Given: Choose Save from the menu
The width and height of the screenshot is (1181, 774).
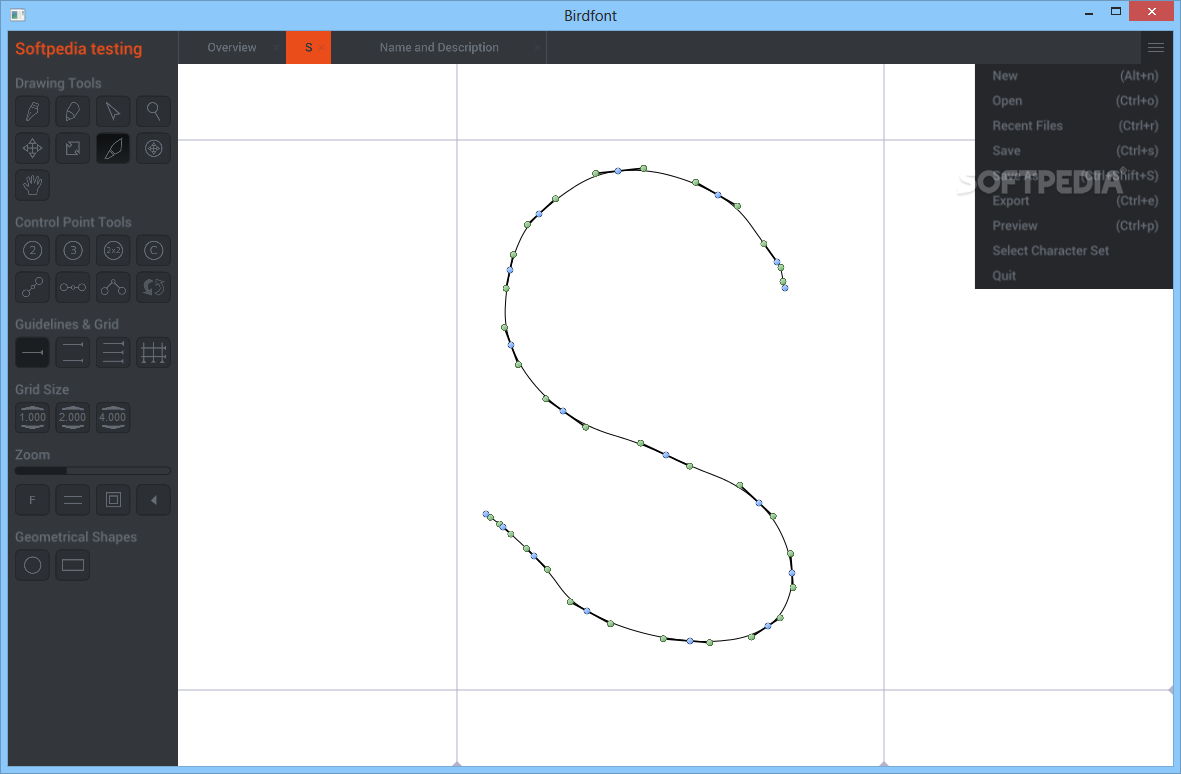Looking at the screenshot, I should (1075, 151).
